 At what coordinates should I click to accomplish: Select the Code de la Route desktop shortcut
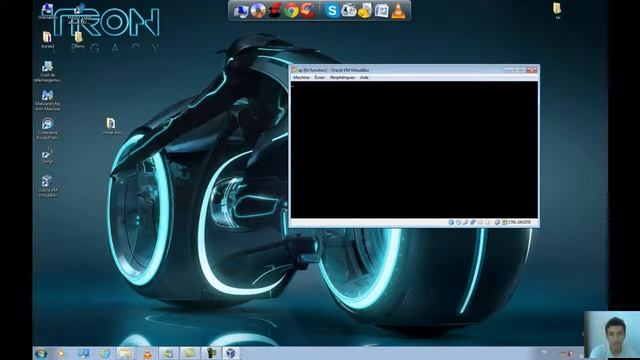point(47,129)
